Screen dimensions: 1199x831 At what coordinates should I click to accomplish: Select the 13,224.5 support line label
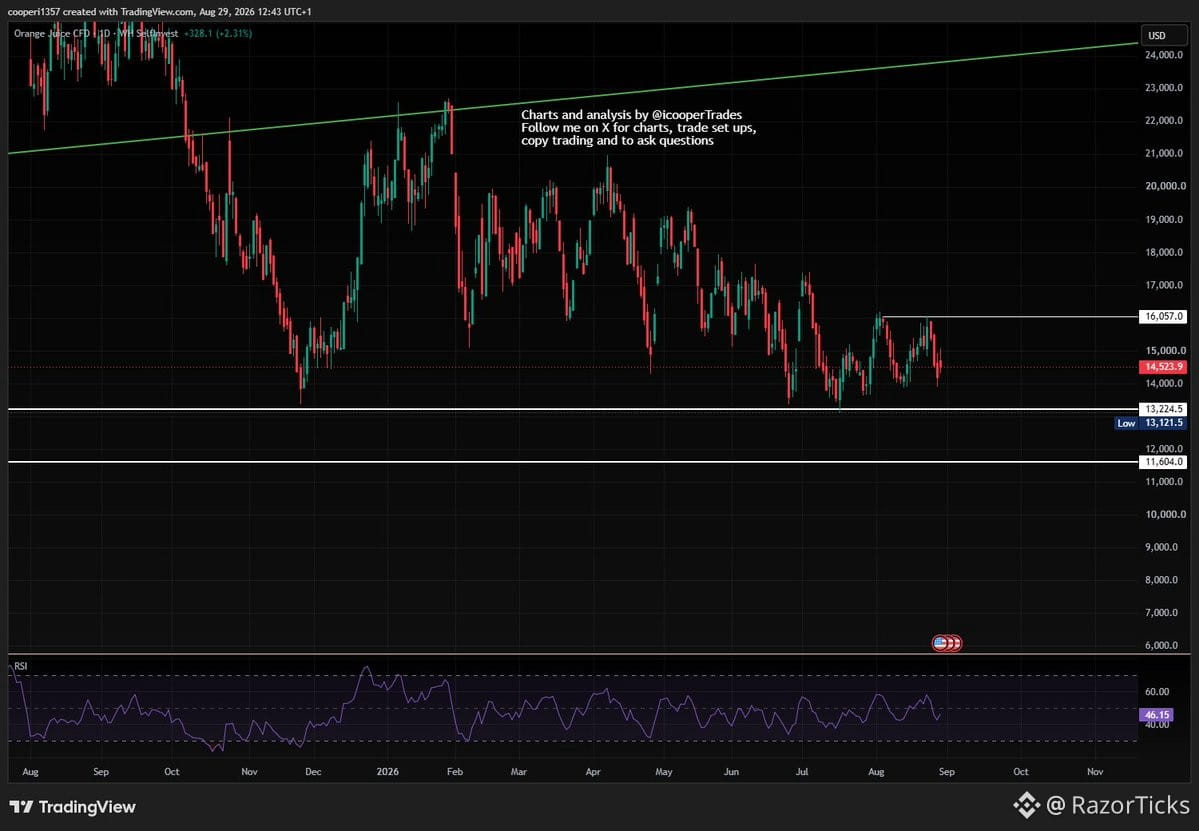1163,409
